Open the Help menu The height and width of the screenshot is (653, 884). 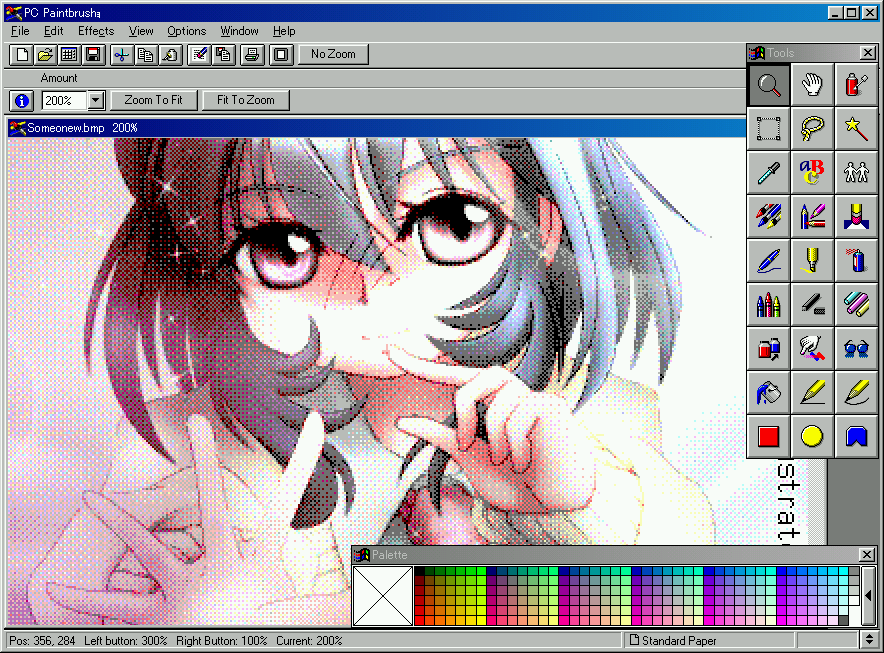click(x=284, y=31)
